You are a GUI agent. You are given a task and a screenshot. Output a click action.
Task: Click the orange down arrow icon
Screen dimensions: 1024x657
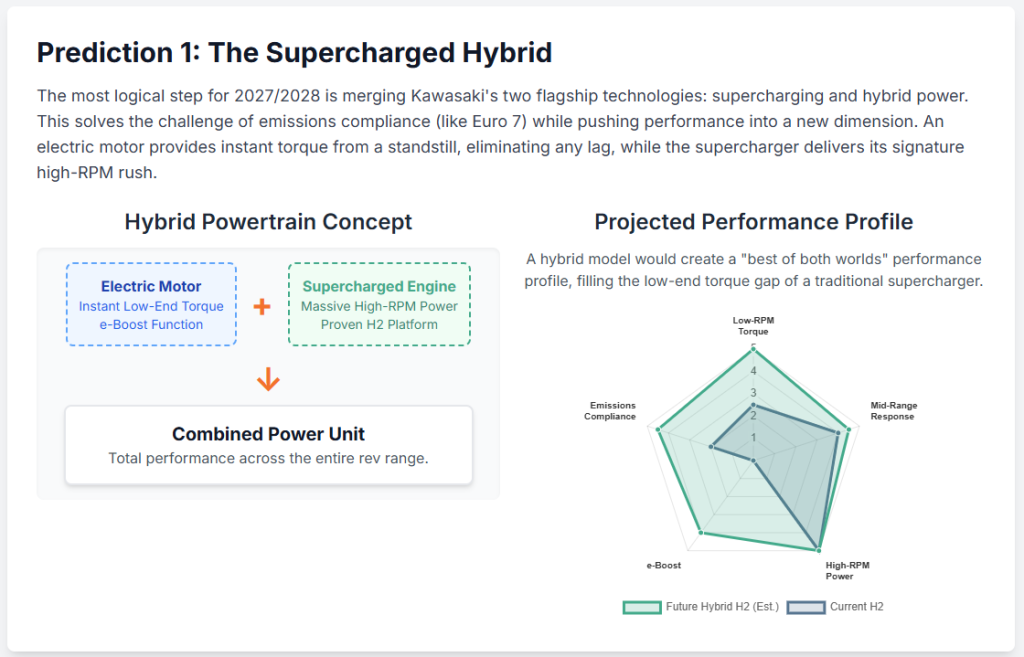(x=268, y=379)
